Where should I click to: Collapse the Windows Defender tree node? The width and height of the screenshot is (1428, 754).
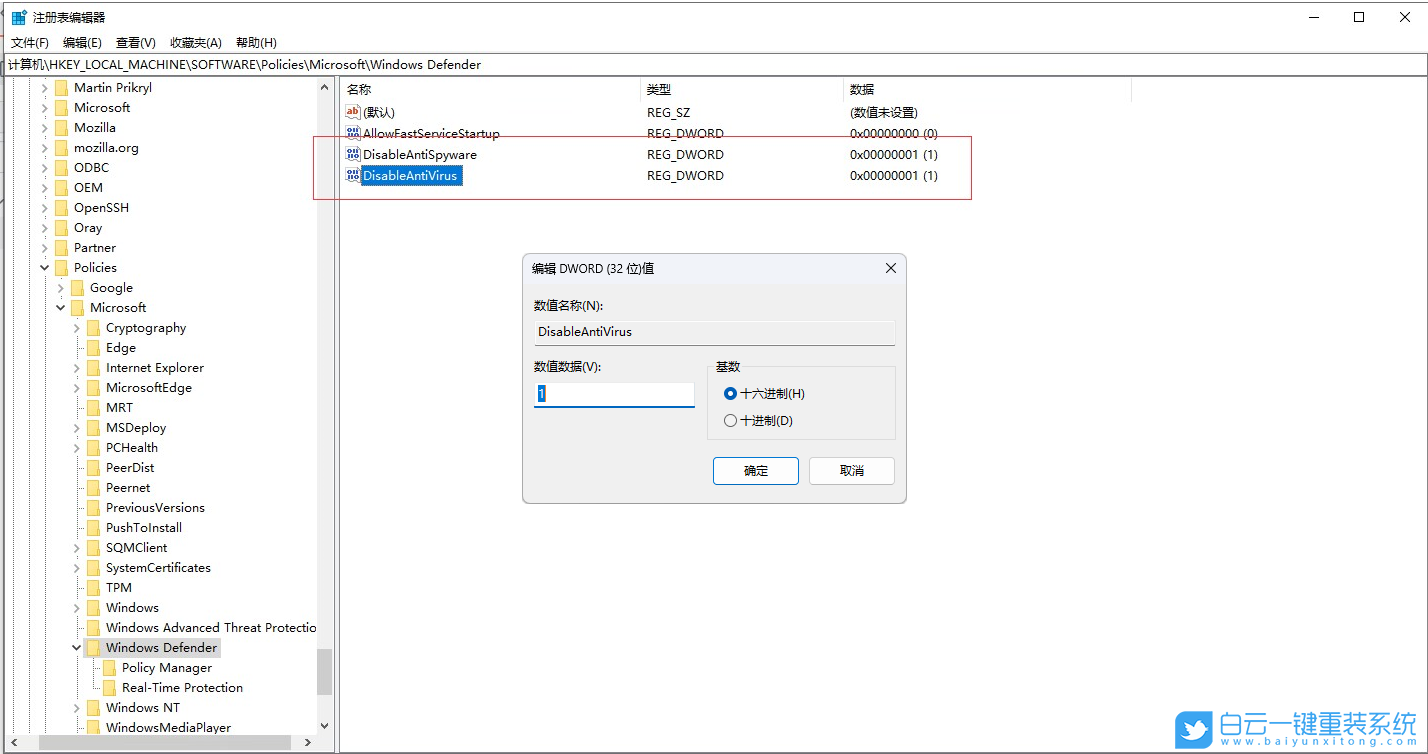(x=77, y=648)
